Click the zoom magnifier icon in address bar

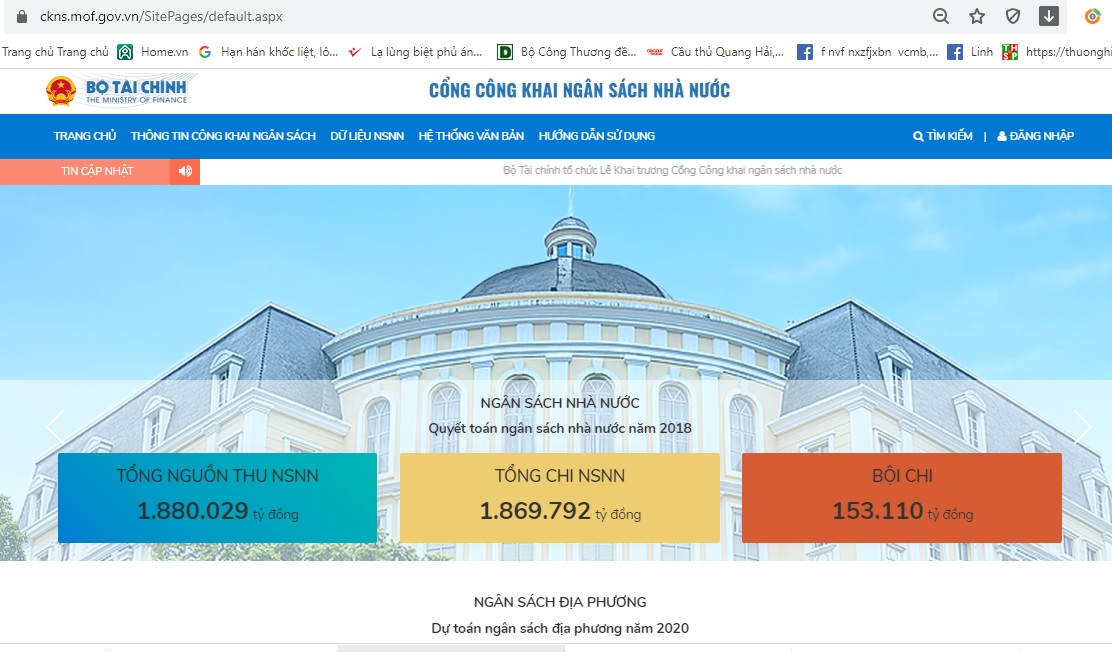[x=941, y=16]
